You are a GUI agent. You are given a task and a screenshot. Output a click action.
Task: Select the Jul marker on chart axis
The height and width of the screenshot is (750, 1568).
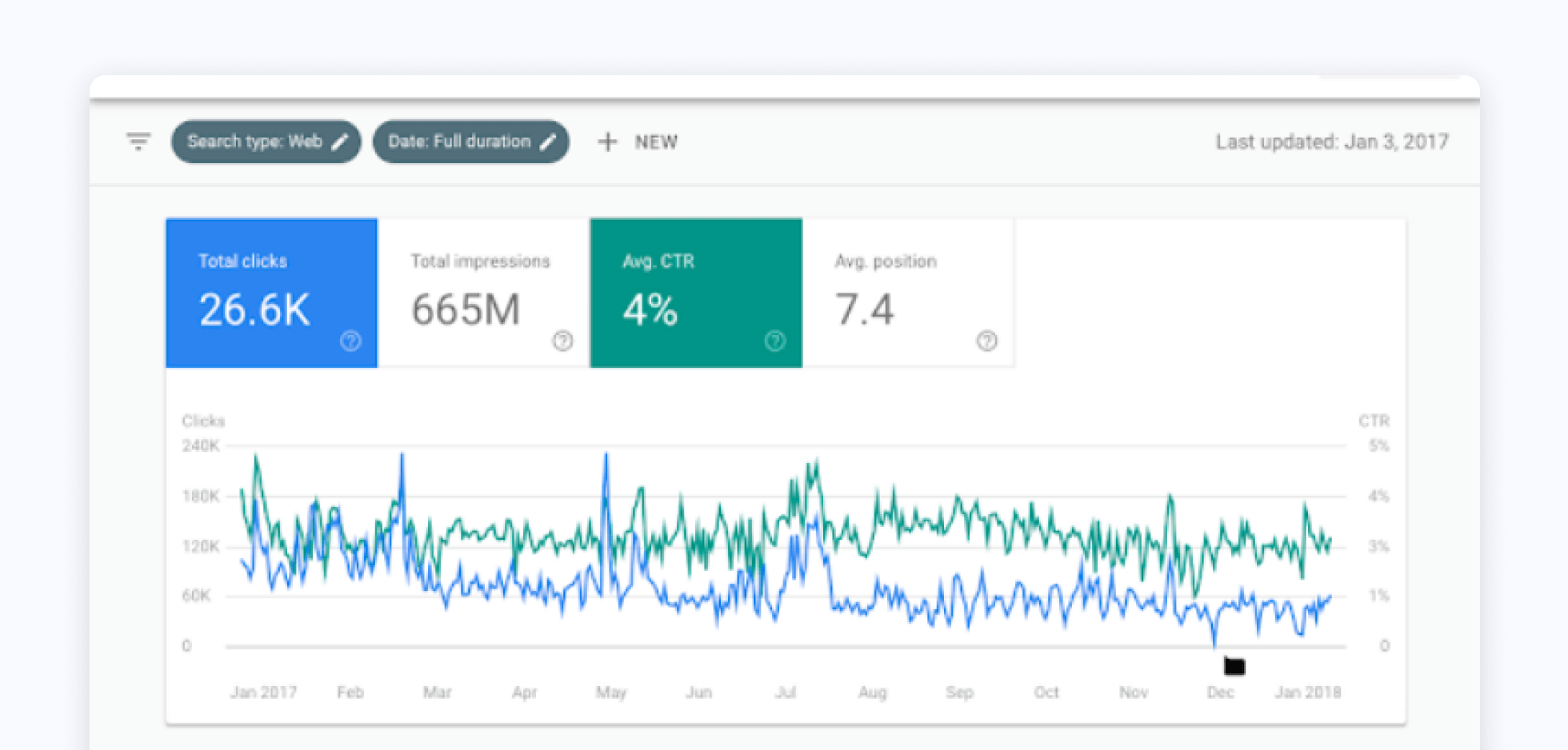[785, 692]
